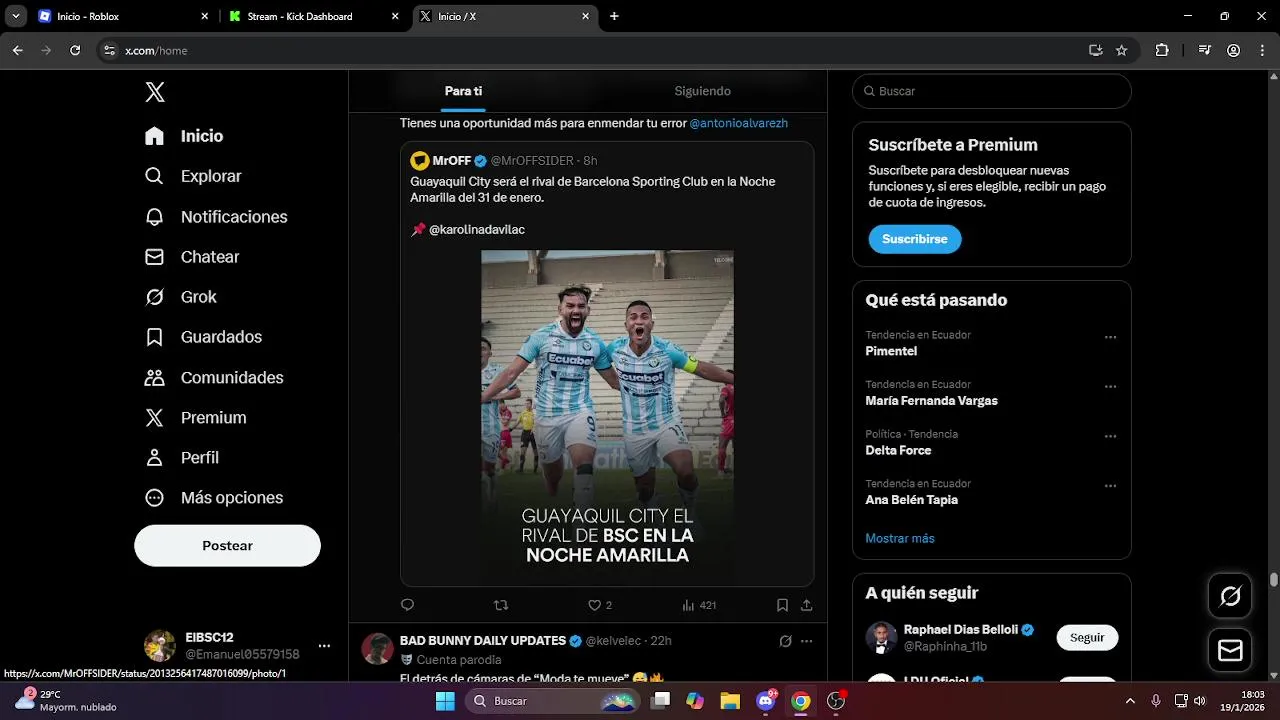Open Notificaciones bell in sidebar
Image resolution: width=1280 pixels, height=720 pixels.
(216, 217)
